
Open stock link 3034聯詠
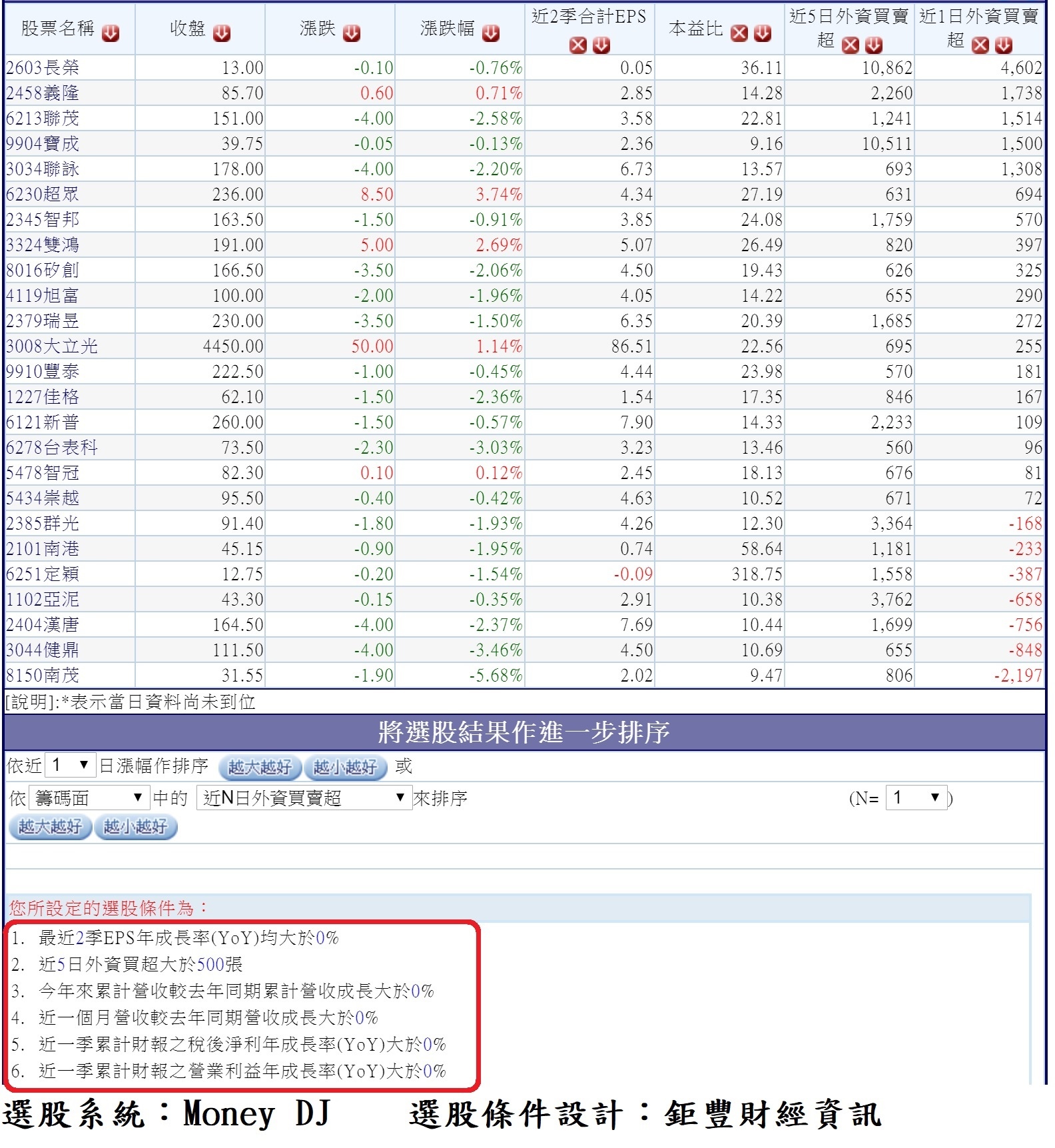(x=43, y=169)
